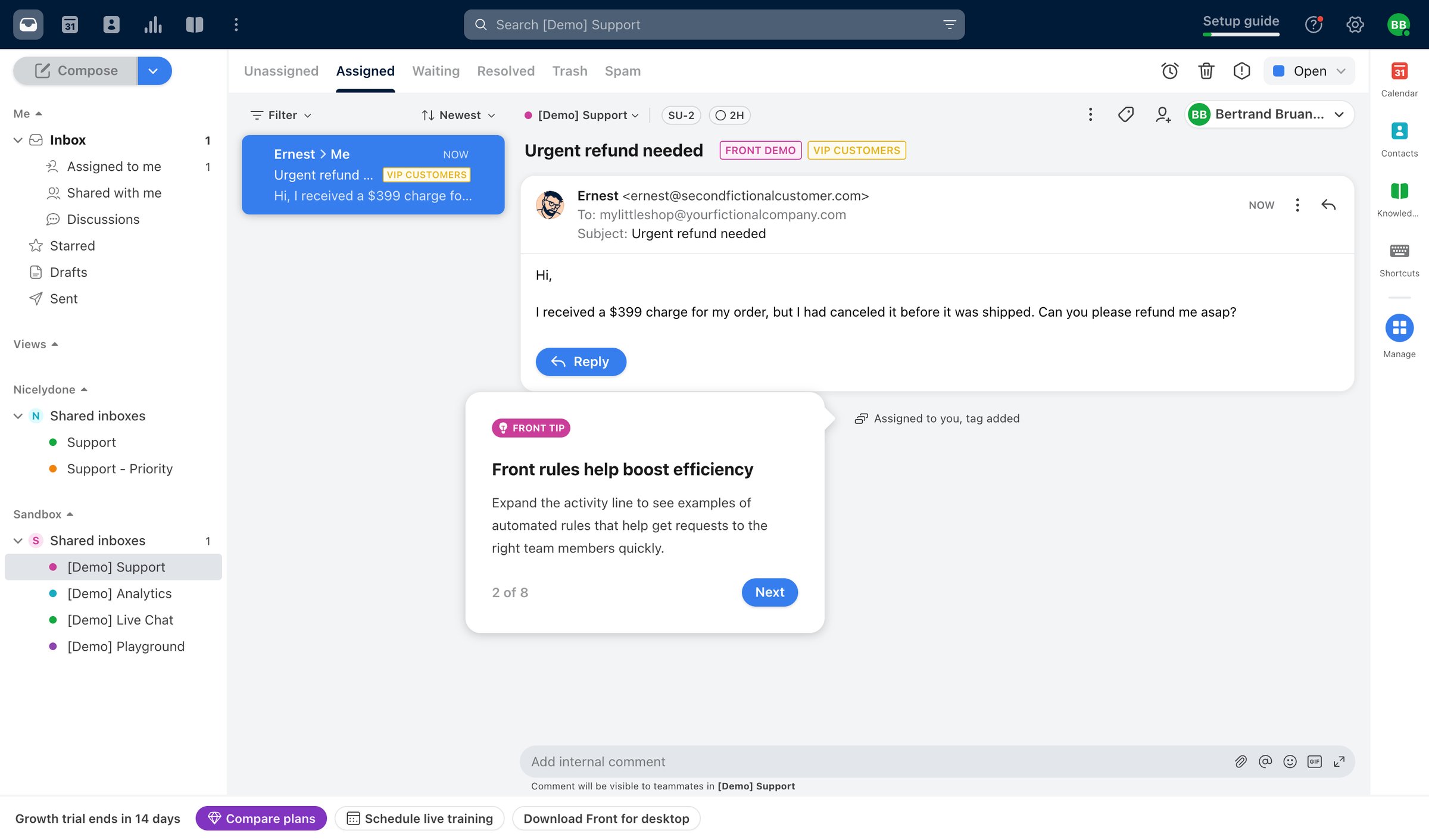Click the 2H SLA timer badge
Viewport: 1429px width, 840px height.
coord(729,115)
